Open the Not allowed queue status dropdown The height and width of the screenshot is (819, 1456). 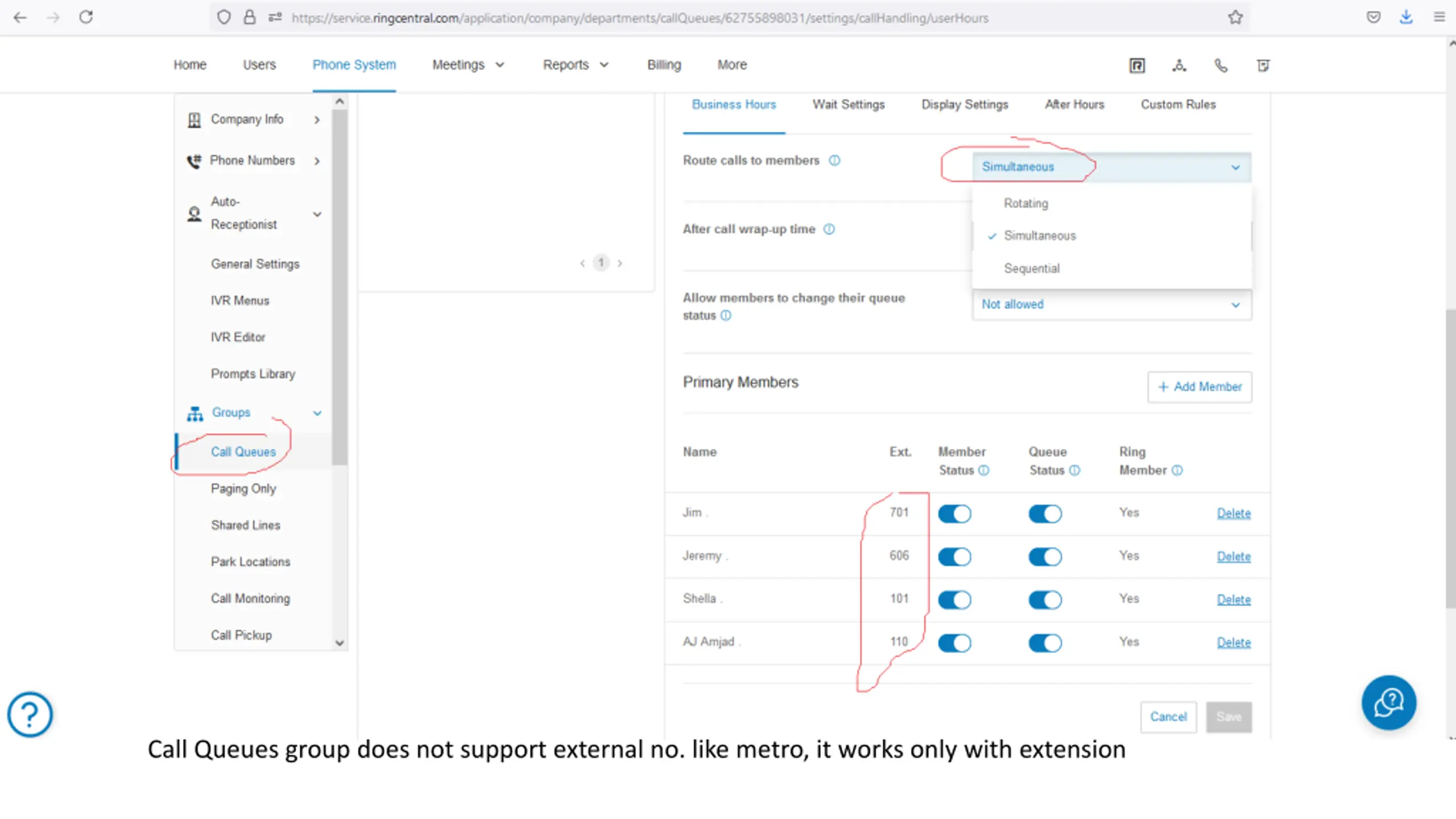1111,305
